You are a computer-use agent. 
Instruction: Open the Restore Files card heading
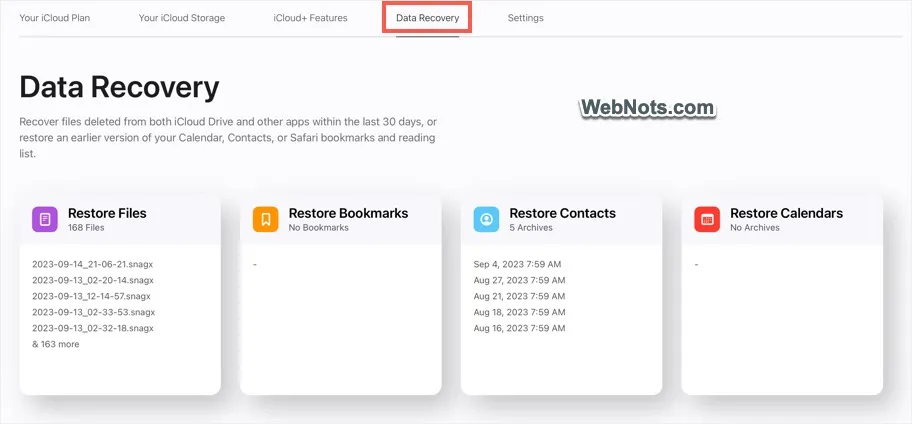[x=107, y=213]
